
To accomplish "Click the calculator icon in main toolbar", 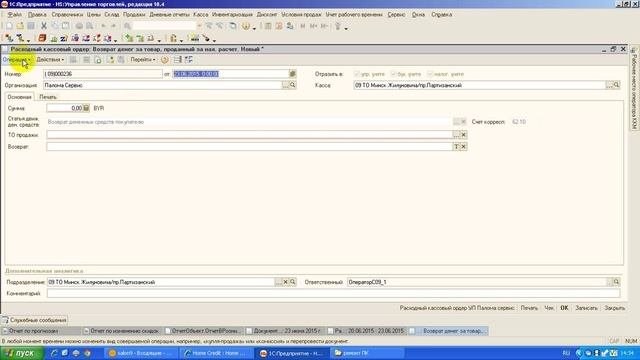I will point(268,26).
